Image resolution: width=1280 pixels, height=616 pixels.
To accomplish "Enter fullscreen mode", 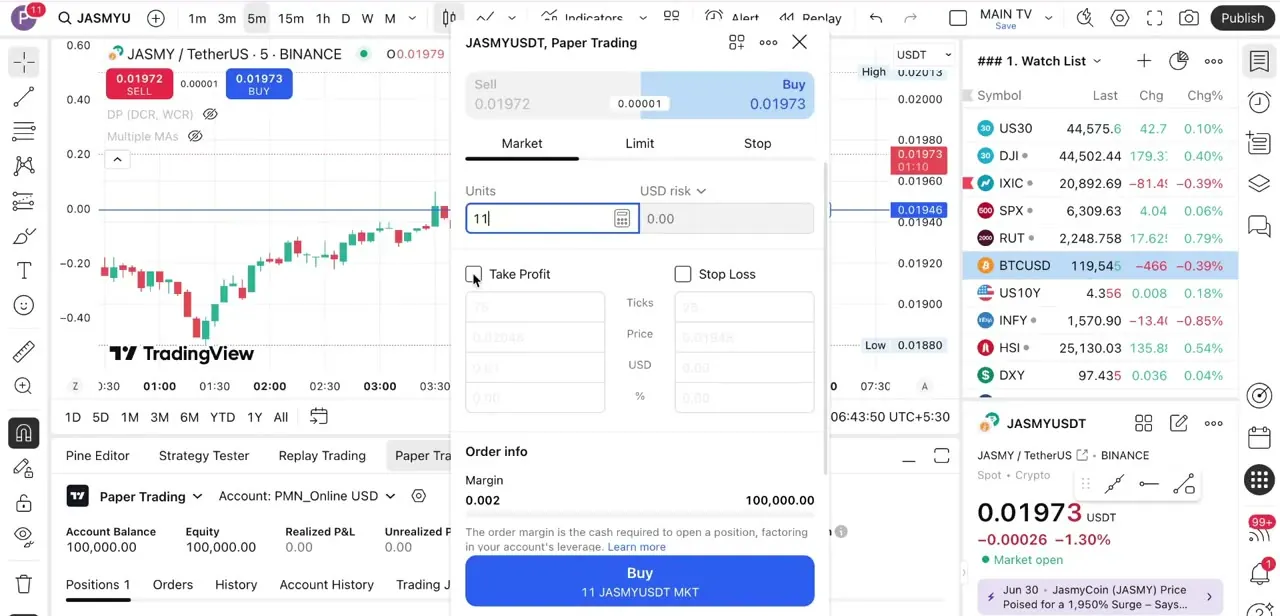I will coord(1154,18).
